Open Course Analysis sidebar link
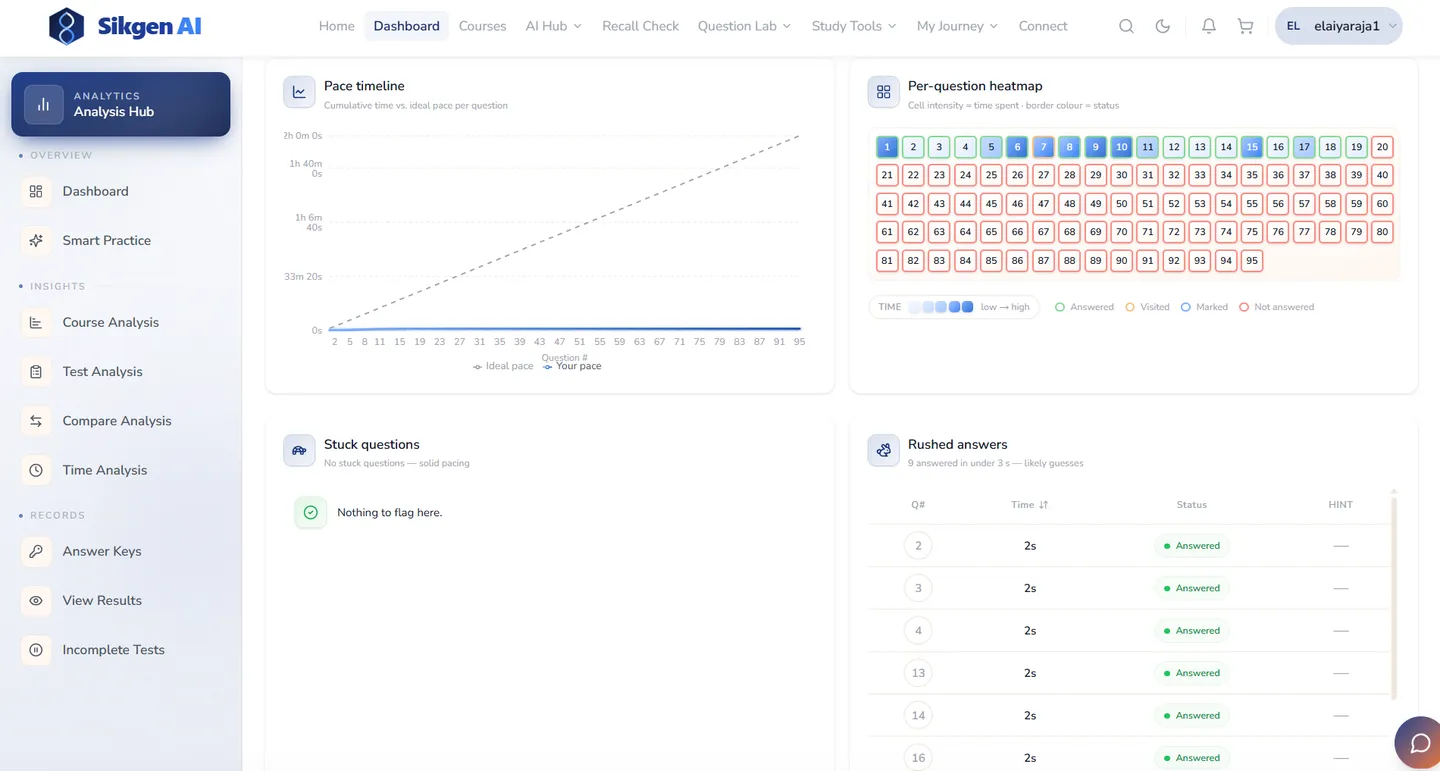The image size is (1440, 771). click(x=111, y=322)
